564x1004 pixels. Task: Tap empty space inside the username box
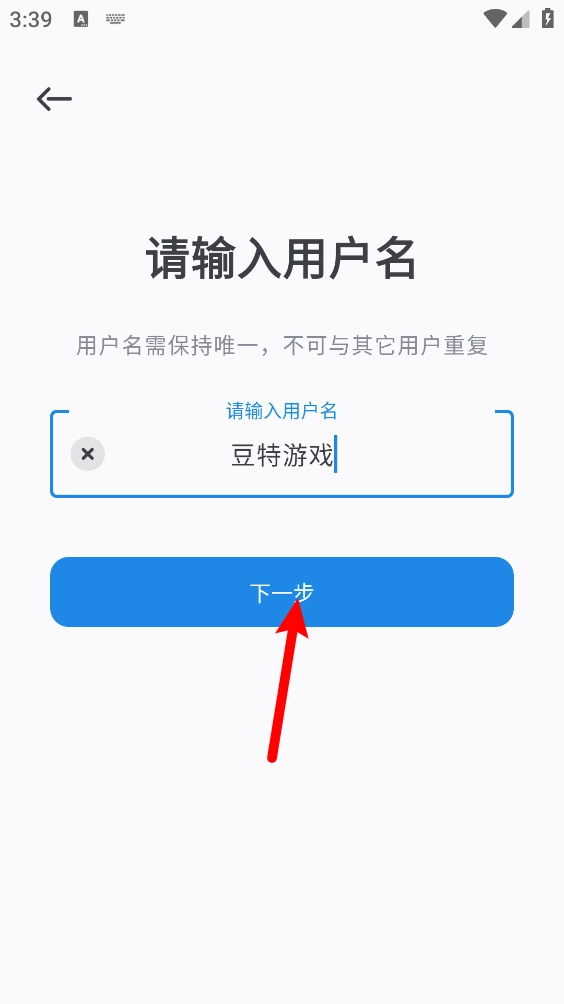click(x=423, y=454)
